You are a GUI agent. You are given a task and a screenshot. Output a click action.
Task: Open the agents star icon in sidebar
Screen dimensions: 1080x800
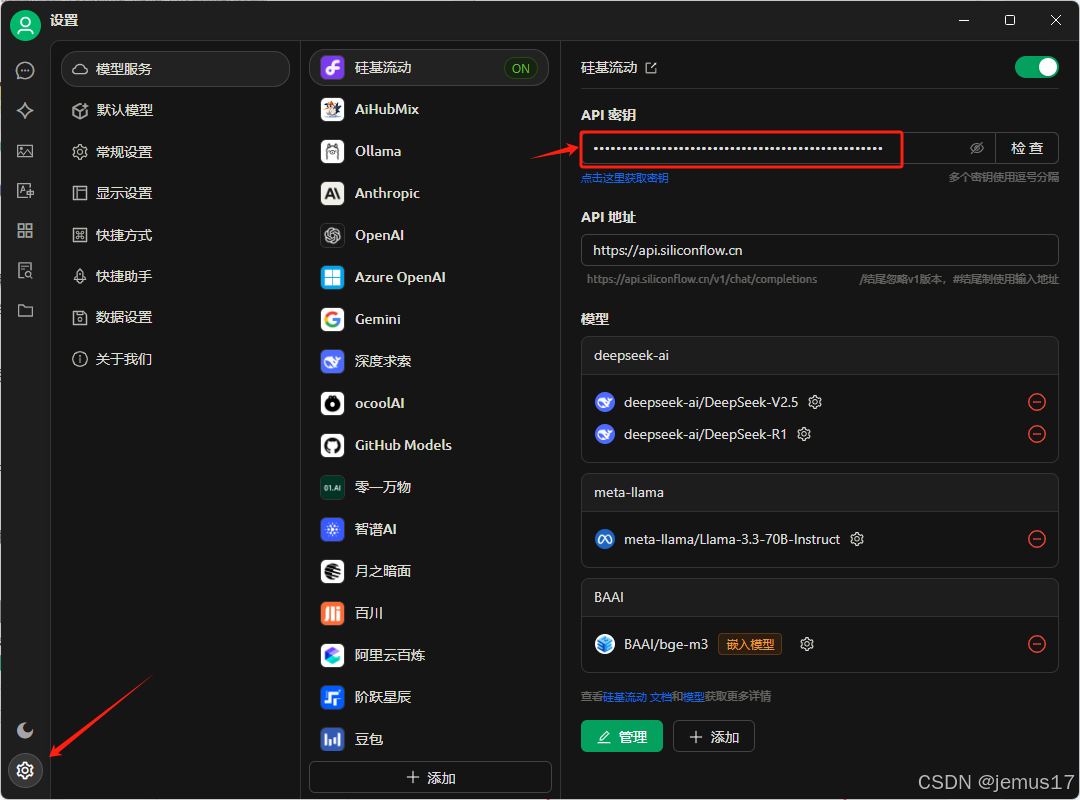[25, 110]
